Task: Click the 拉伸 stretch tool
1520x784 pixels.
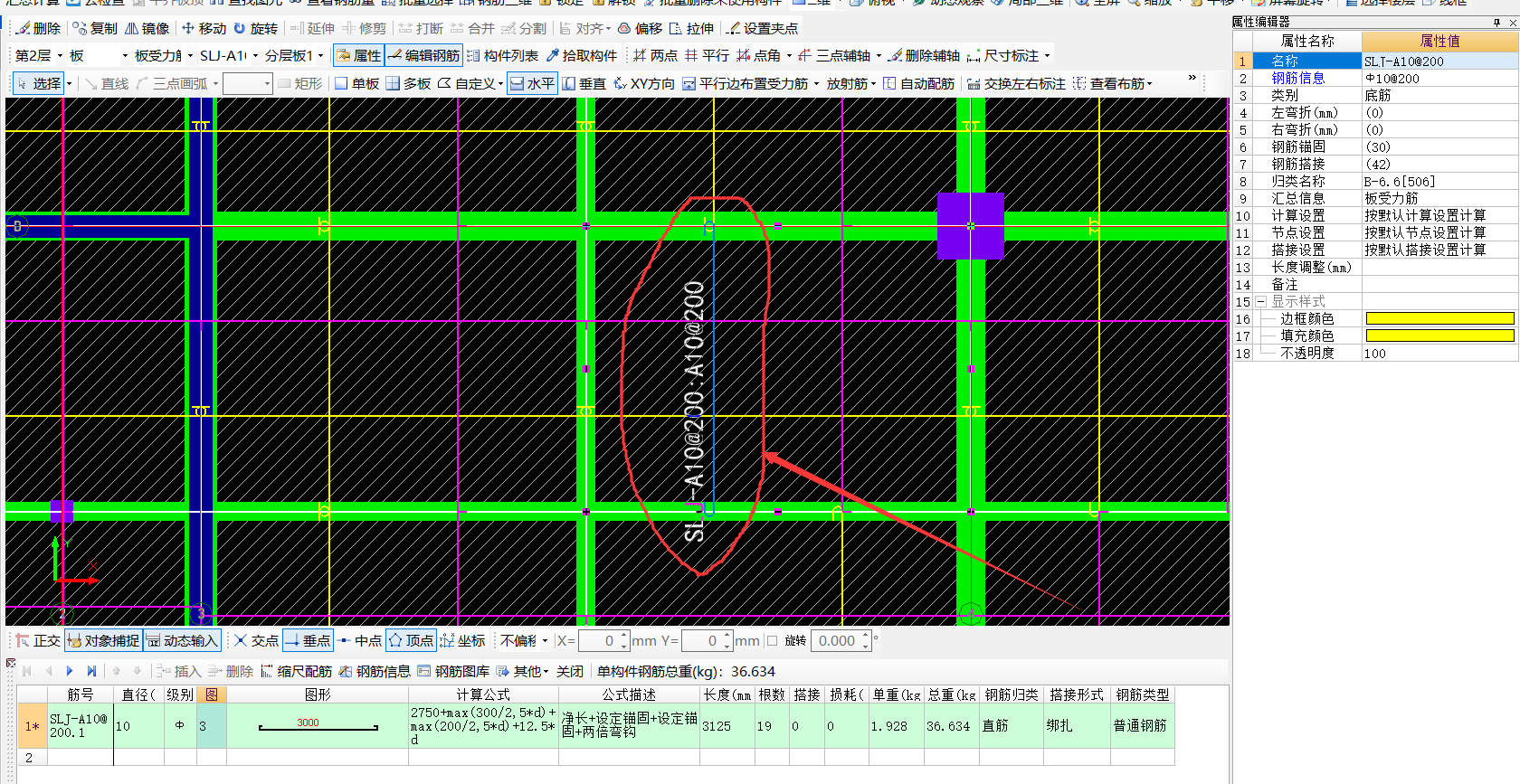Action: pyautogui.click(x=692, y=28)
